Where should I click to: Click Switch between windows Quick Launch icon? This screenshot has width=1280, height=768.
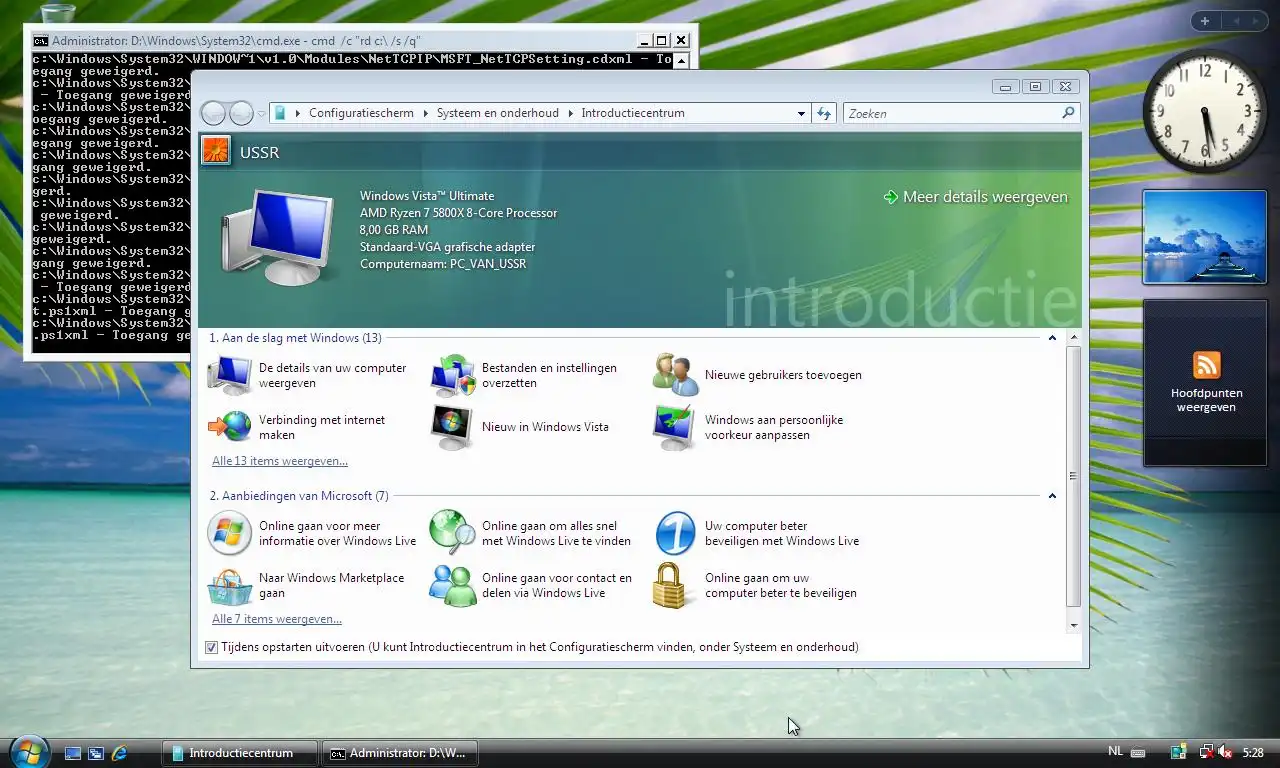(x=96, y=753)
